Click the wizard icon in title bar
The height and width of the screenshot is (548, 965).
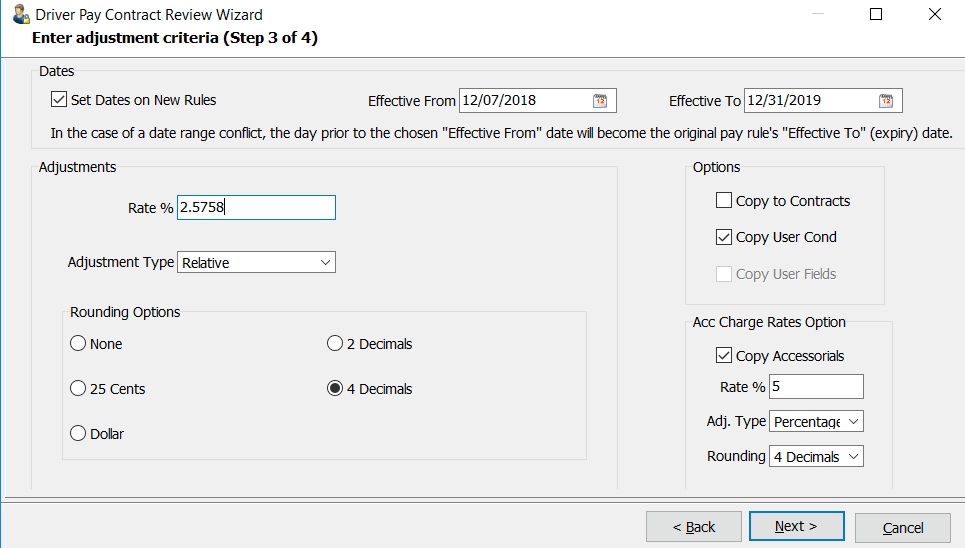[19, 15]
